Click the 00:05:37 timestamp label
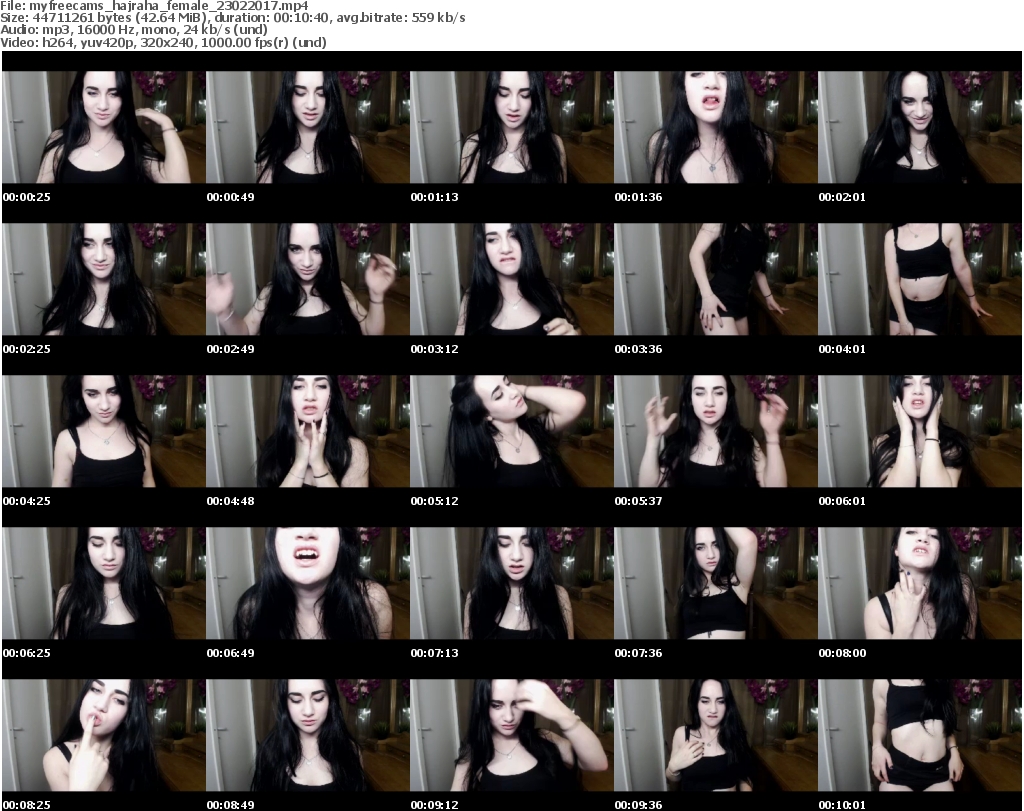The width and height of the screenshot is (1024, 811). [x=638, y=501]
